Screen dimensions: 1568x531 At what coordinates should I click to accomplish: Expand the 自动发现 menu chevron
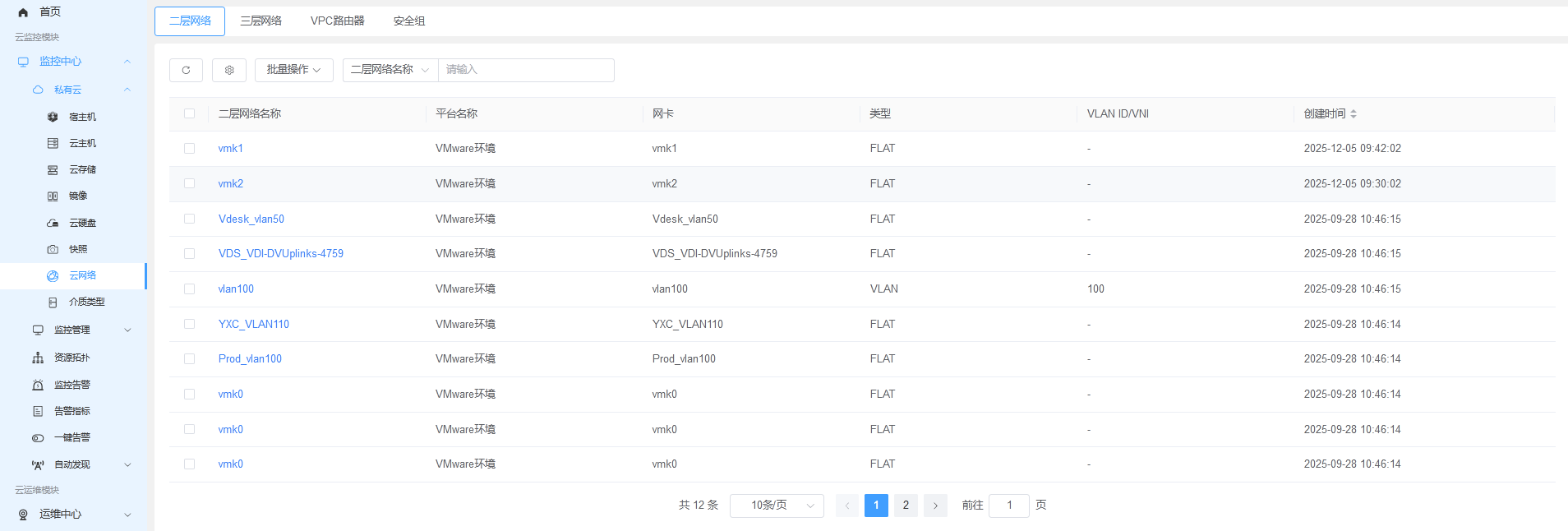[x=127, y=464]
